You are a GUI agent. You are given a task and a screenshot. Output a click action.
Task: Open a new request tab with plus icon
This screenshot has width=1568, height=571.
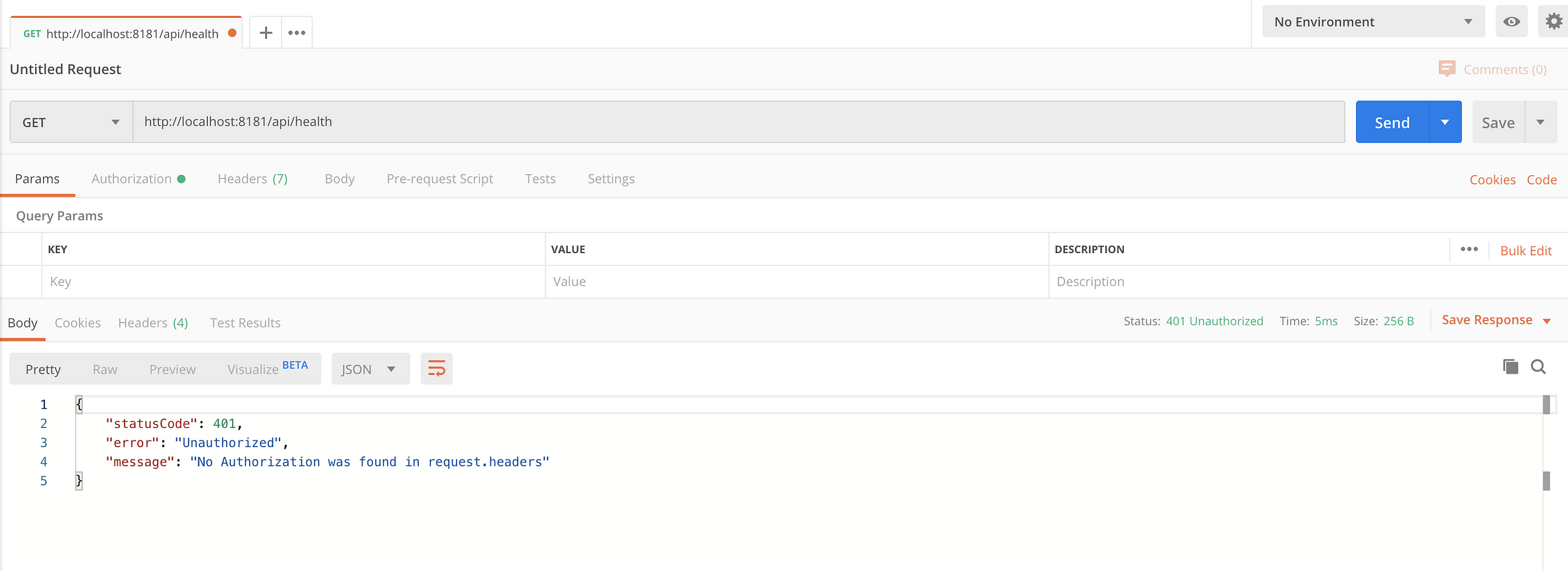pos(266,32)
